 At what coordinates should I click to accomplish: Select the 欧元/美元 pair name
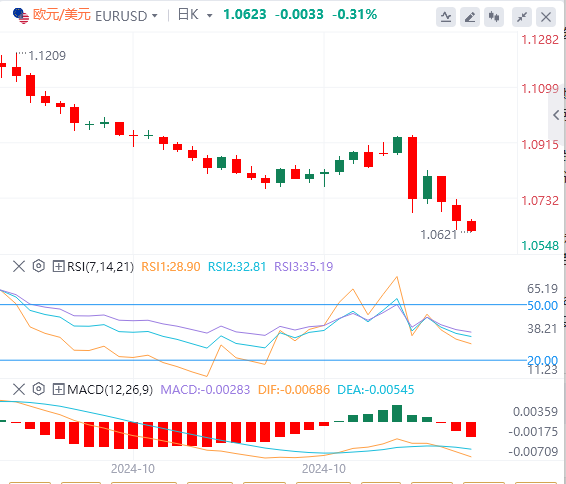[62, 15]
